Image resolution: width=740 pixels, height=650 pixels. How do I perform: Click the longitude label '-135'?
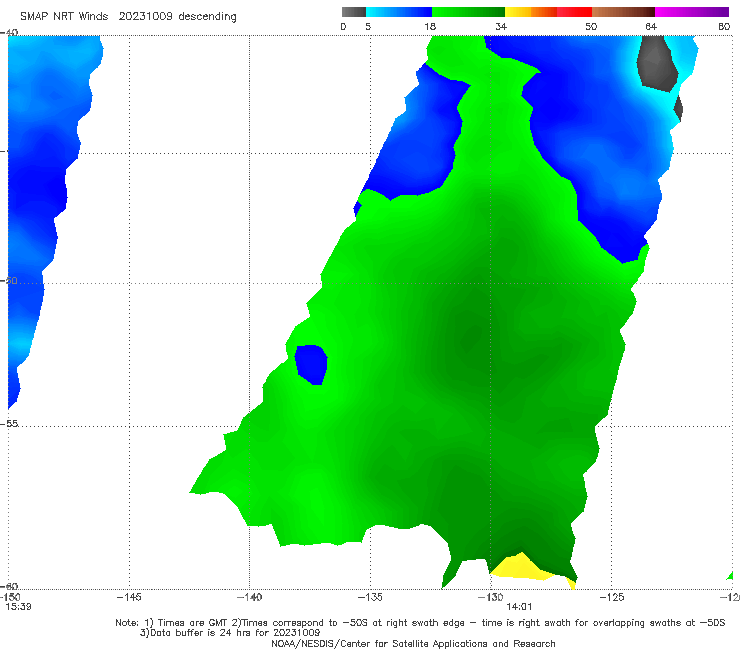[x=370, y=597]
